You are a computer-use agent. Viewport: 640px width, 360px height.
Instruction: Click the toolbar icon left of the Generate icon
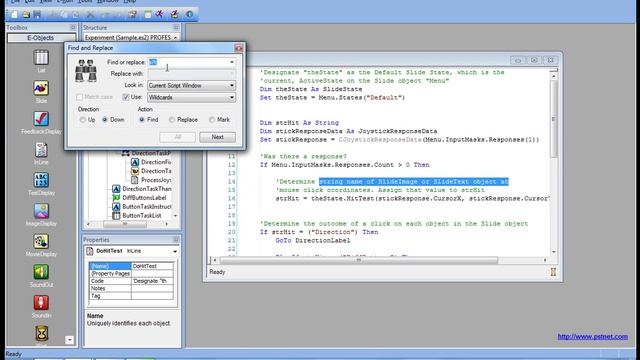pyautogui.click(x=148, y=15)
